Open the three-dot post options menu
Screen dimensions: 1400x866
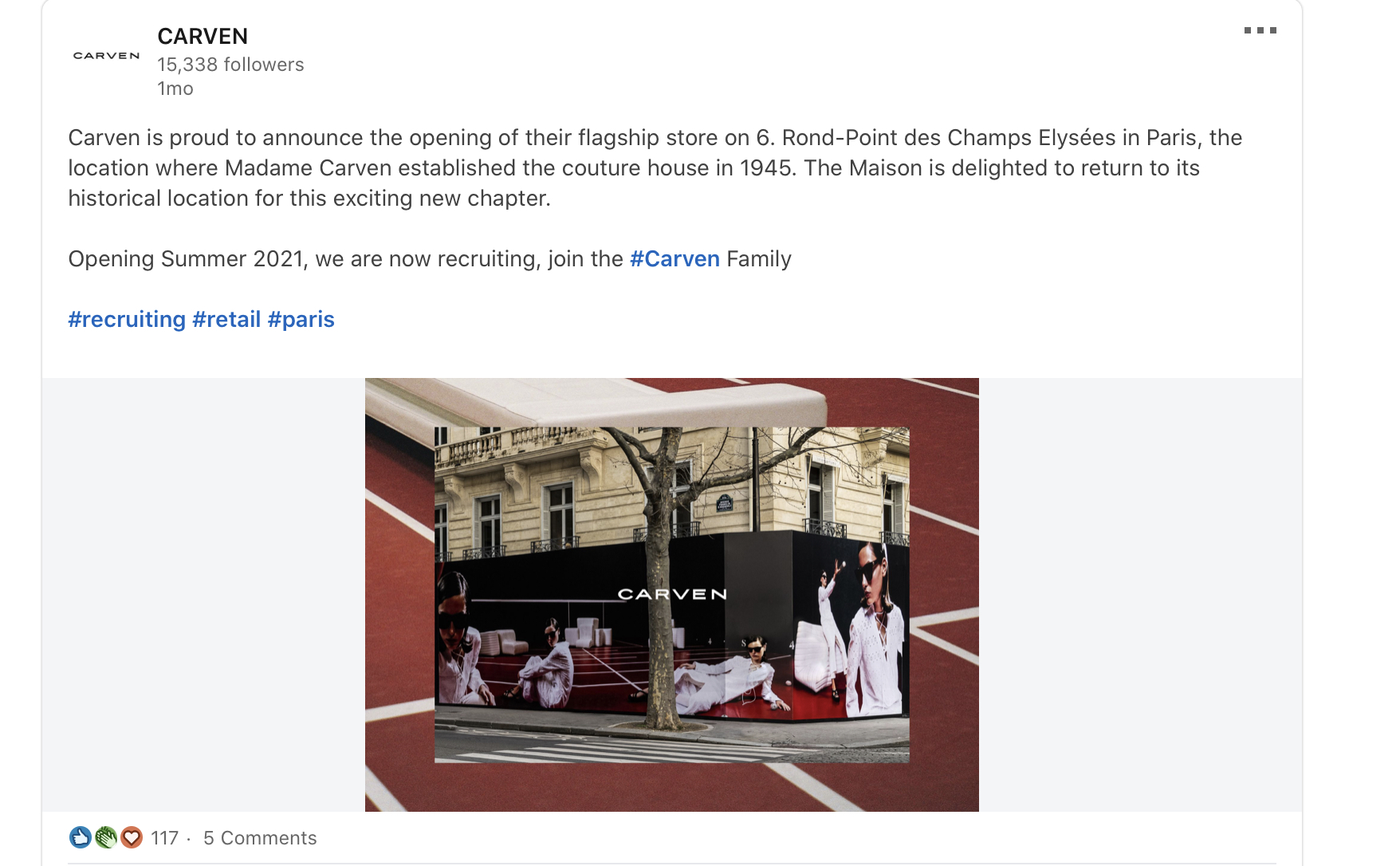(1260, 30)
